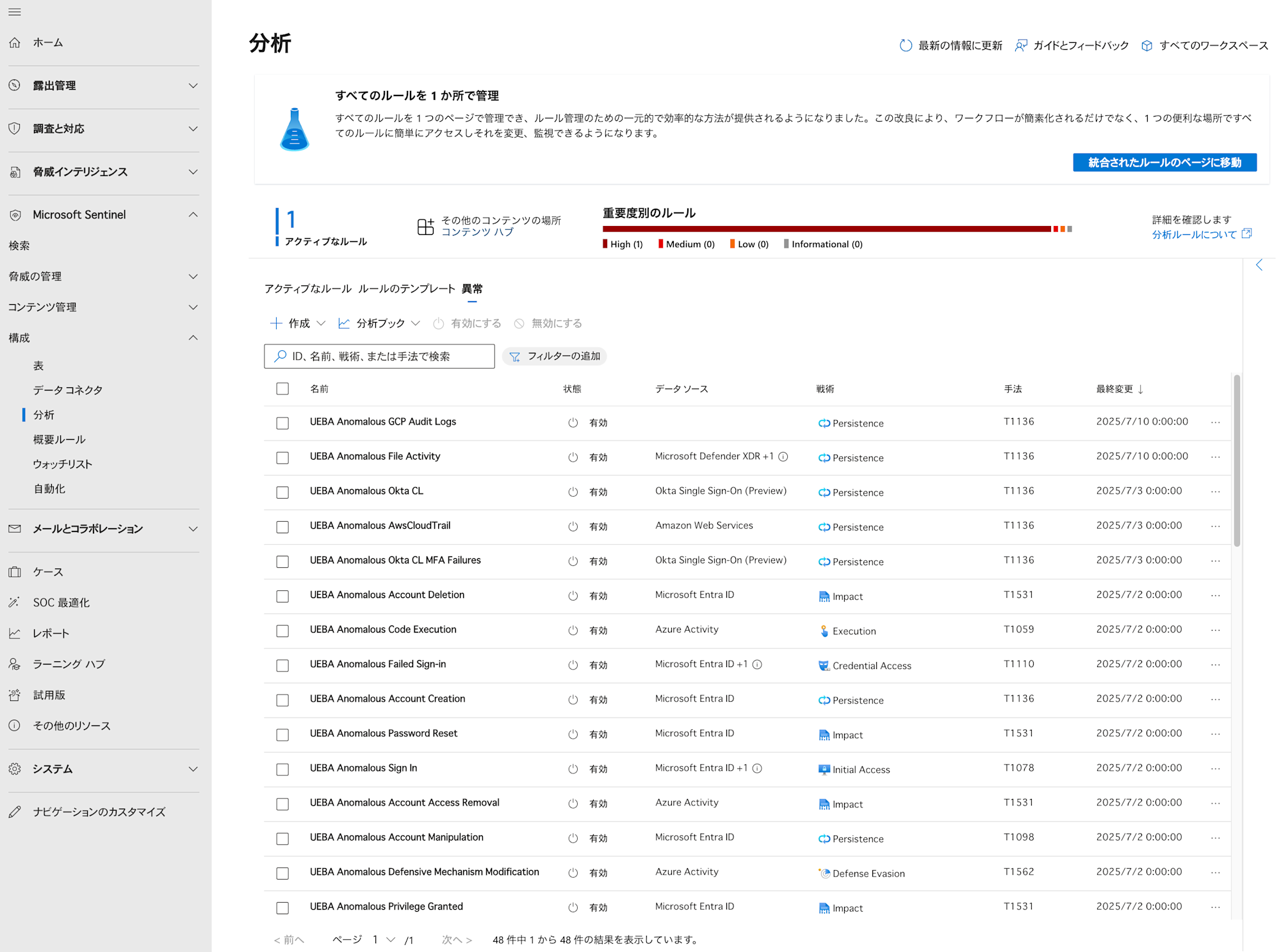The height and width of the screenshot is (952, 1281).
Task: Select the UEBA Anomalous Okta CL checkbox
Action: coord(282,492)
